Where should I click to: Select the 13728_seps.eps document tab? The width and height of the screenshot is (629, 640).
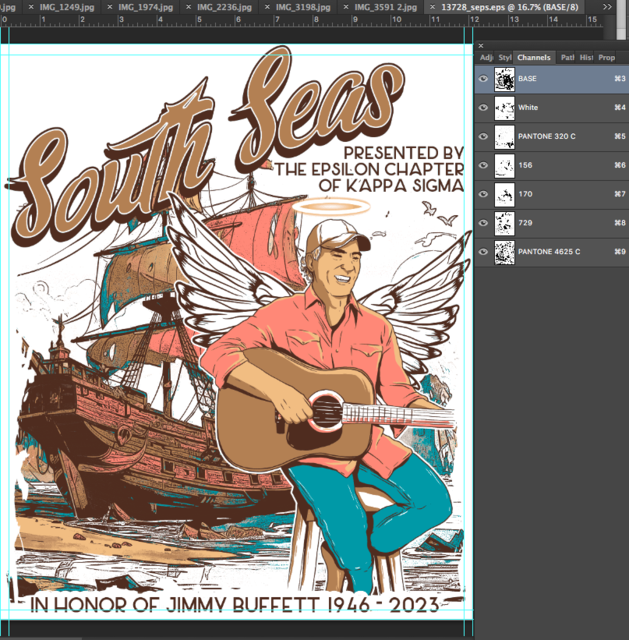(510, 7)
